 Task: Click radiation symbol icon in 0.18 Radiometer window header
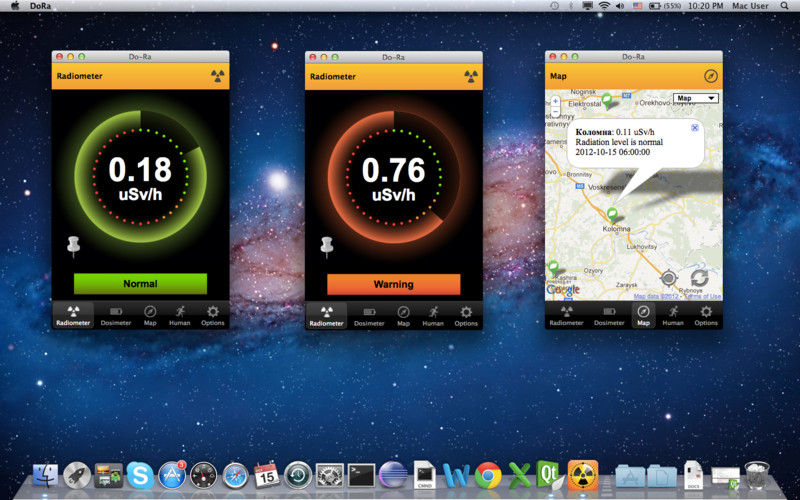(x=217, y=76)
